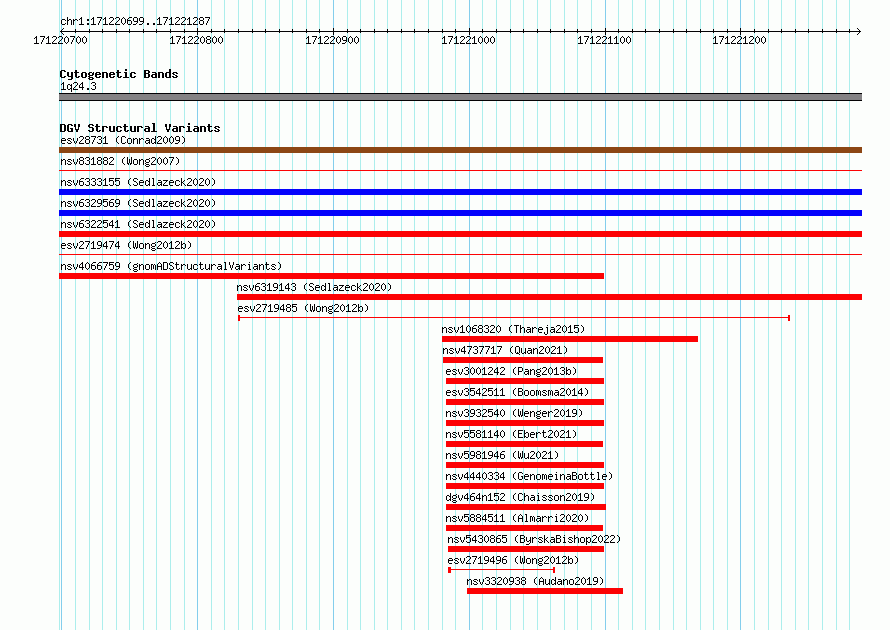
Task: Click ruler position 171221200
Action: [739, 40]
